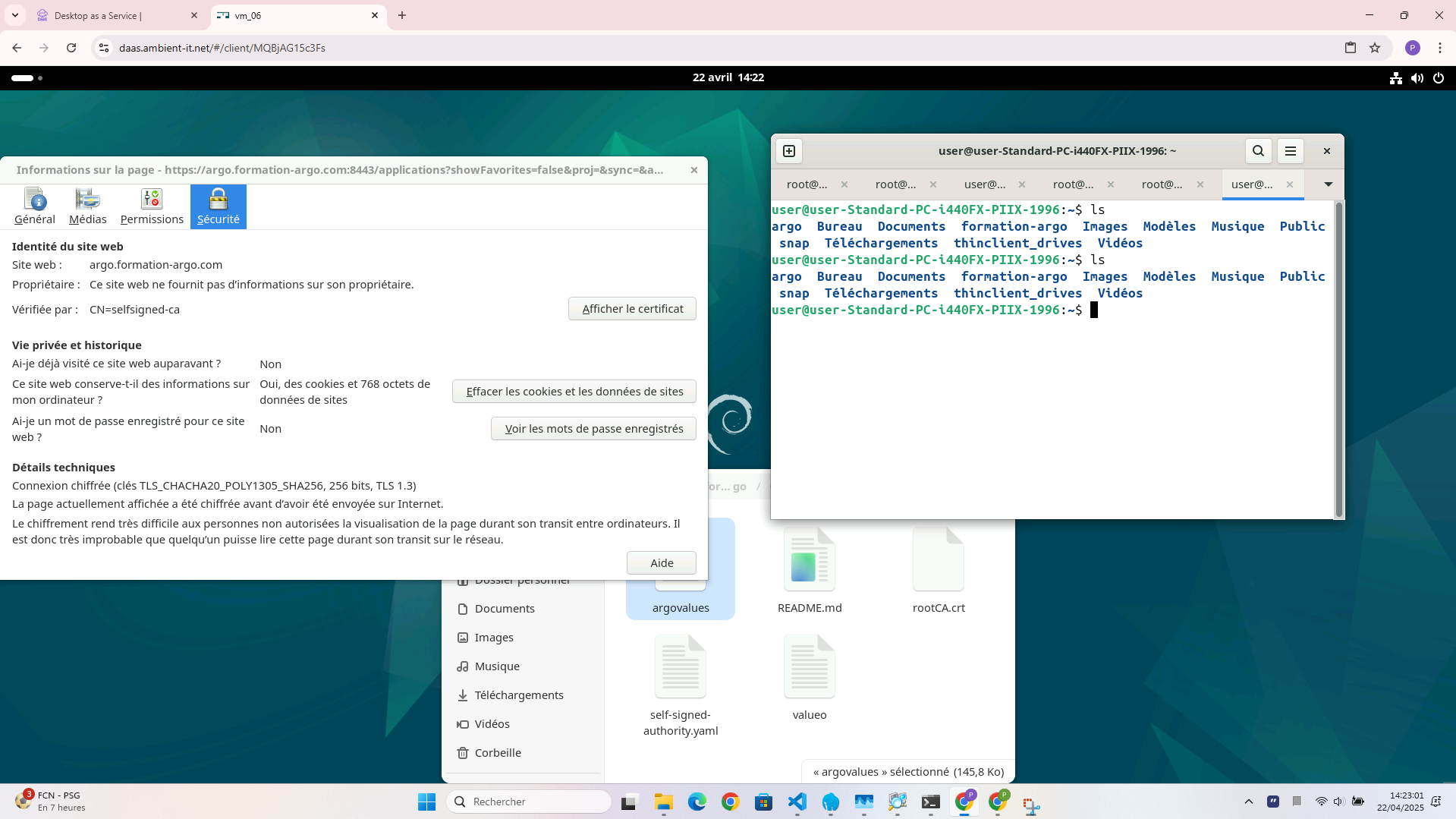Open the FCN - PSG widget in taskbar
The width and height of the screenshot is (1456, 819).
50,802
